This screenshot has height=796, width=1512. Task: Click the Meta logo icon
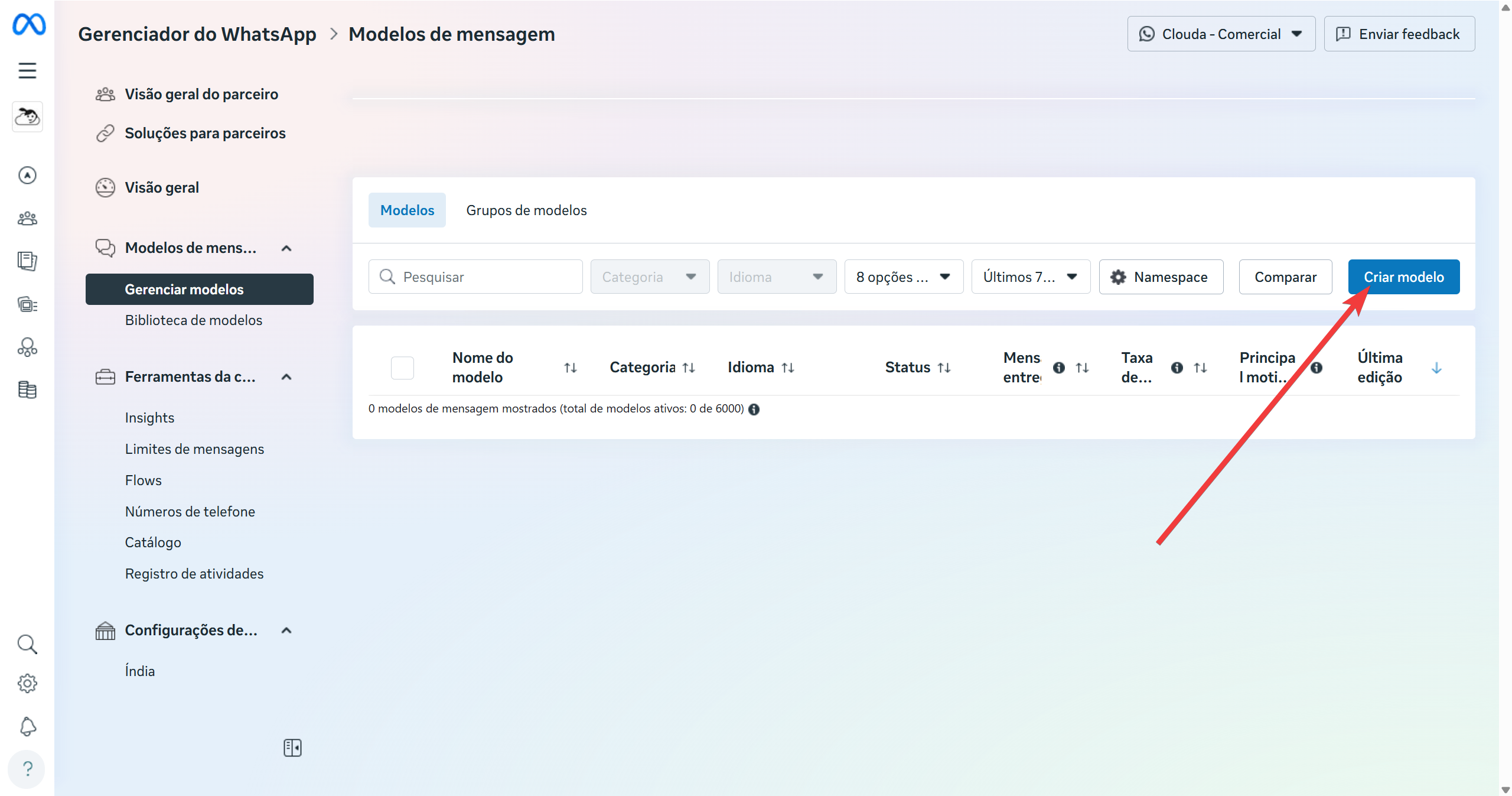[x=28, y=25]
